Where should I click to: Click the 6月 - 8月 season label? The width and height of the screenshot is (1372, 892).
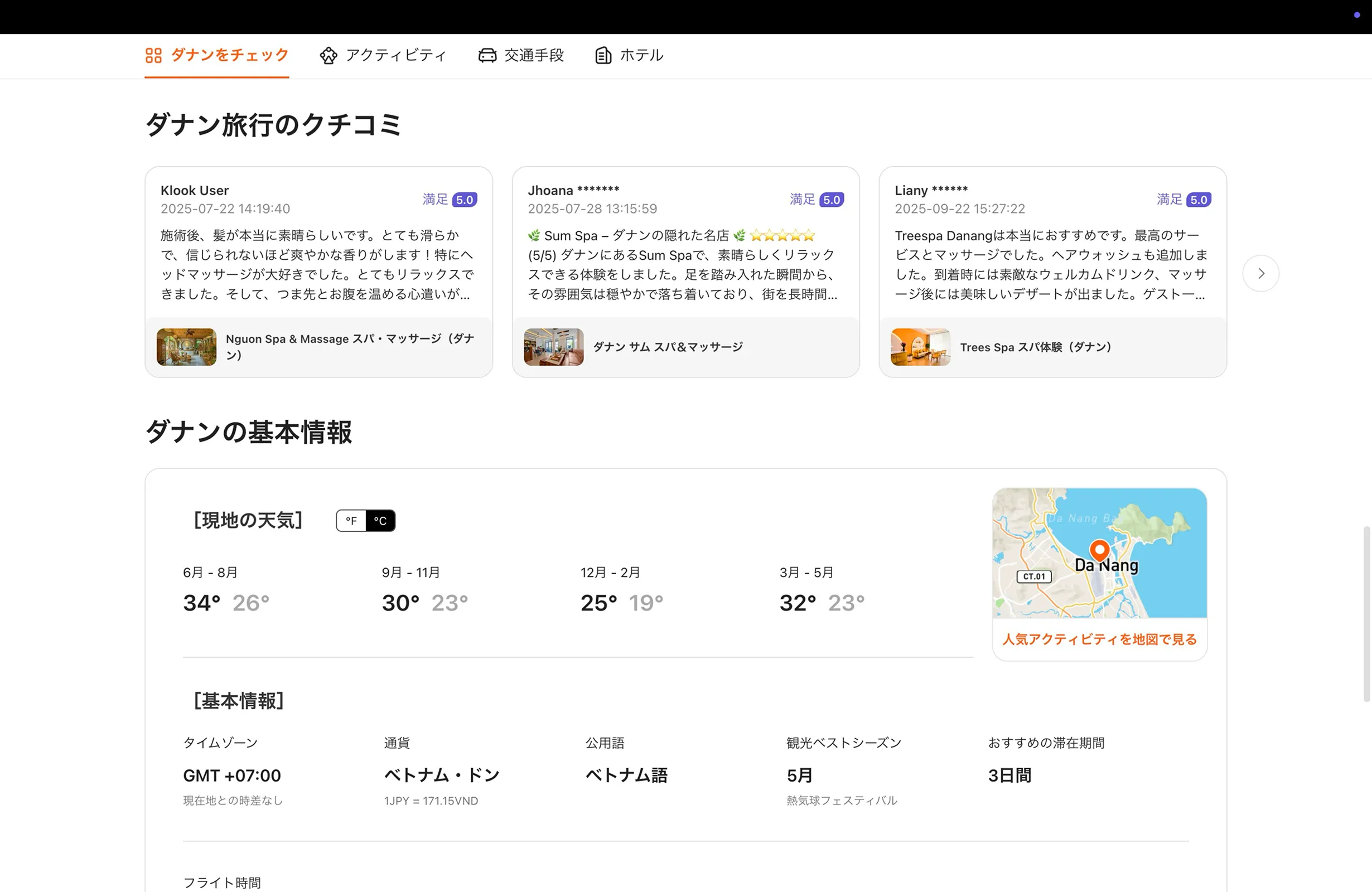(x=210, y=572)
